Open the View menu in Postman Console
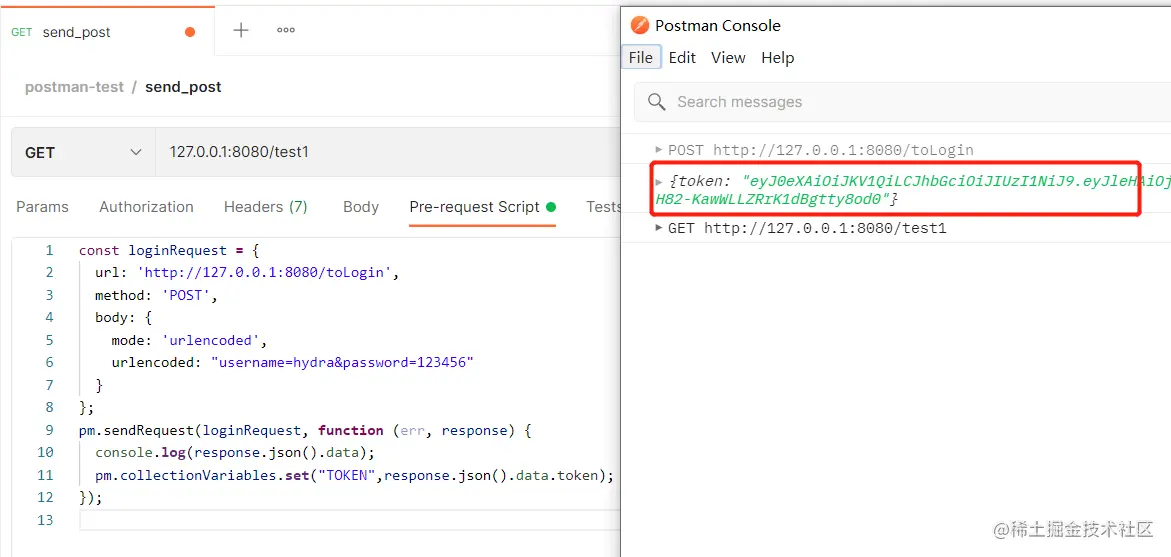 [728, 57]
